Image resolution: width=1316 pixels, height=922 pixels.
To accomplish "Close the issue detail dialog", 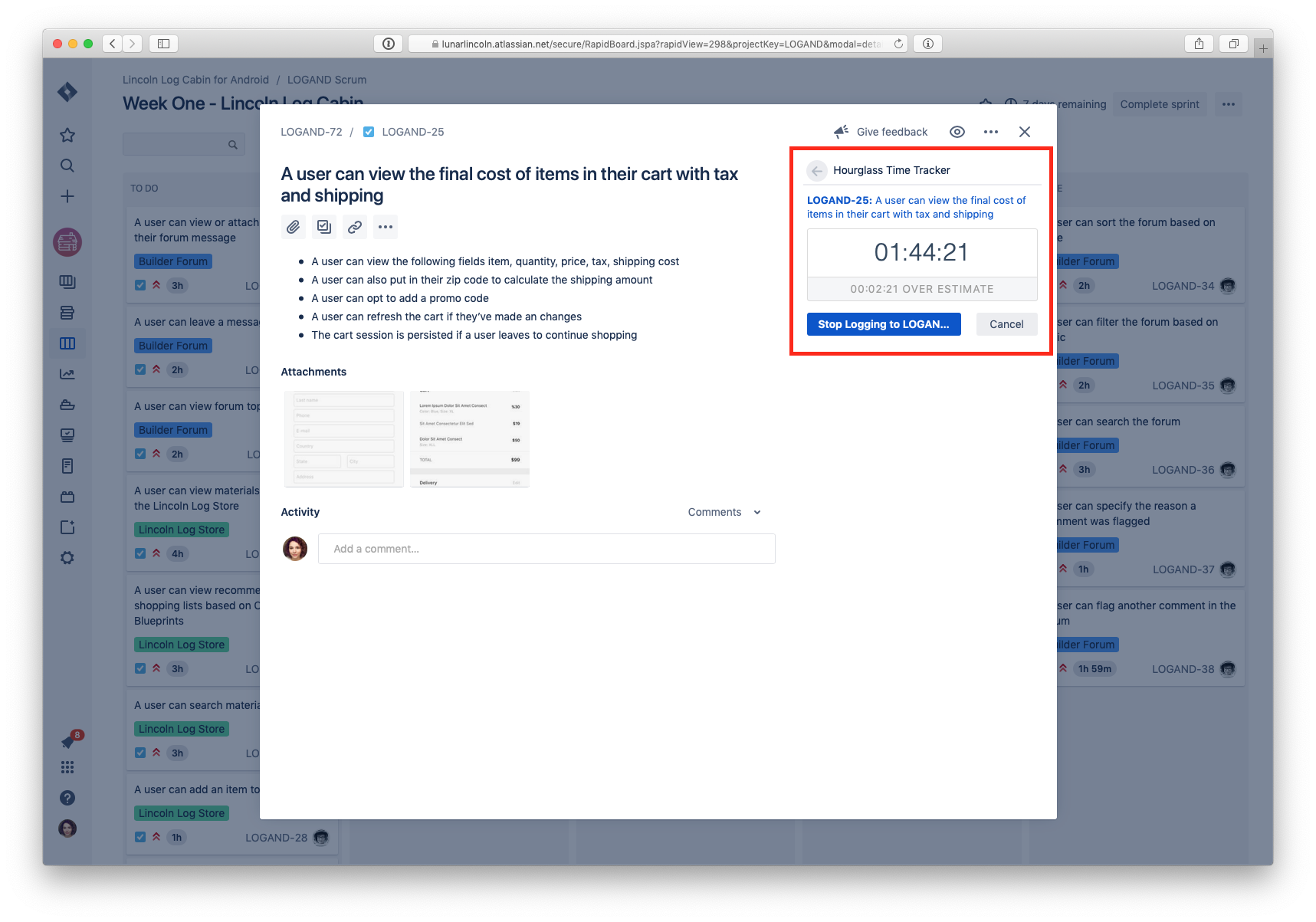I will pyautogui.click(x=1025, y=132).
